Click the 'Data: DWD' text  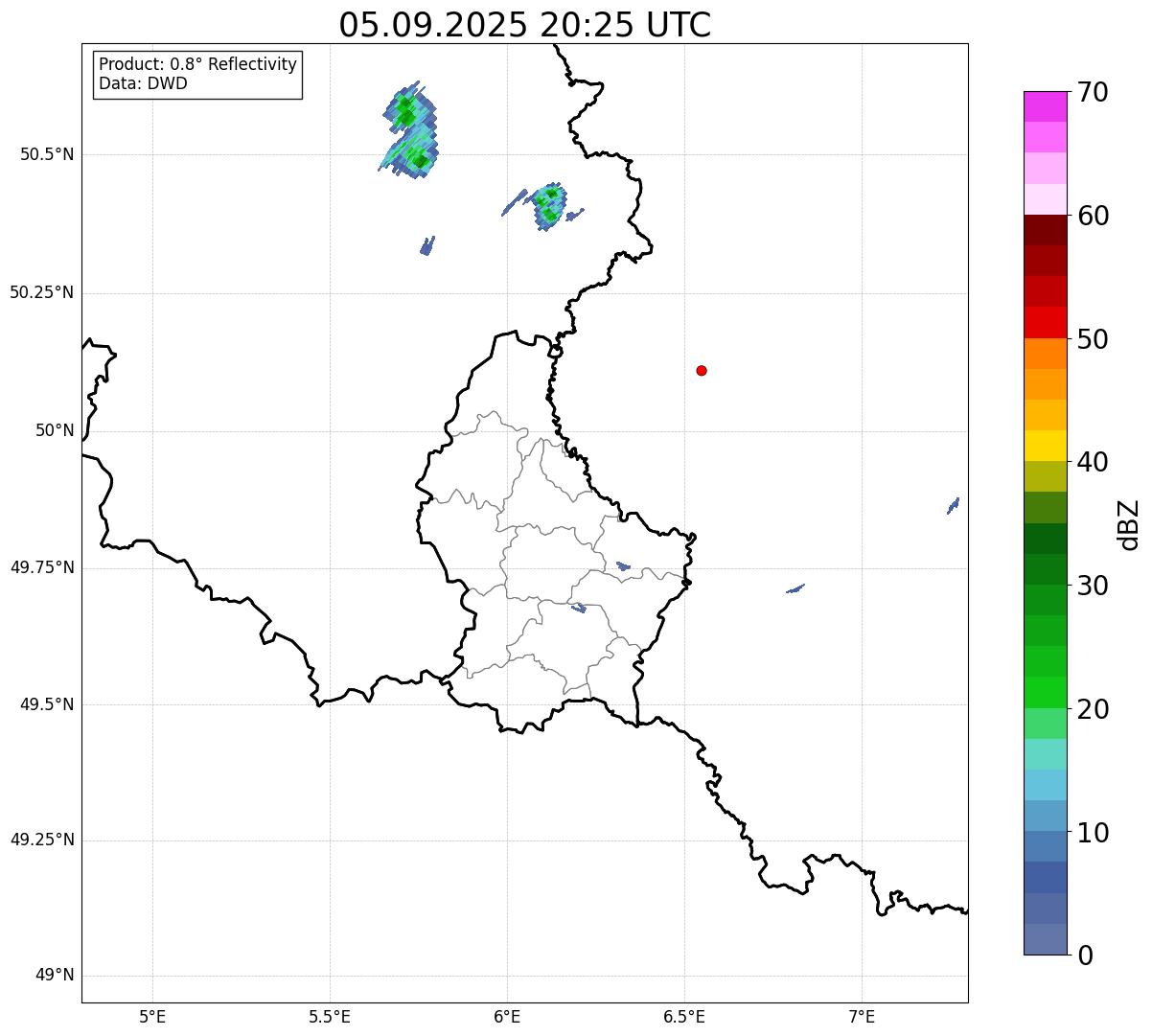143,83
